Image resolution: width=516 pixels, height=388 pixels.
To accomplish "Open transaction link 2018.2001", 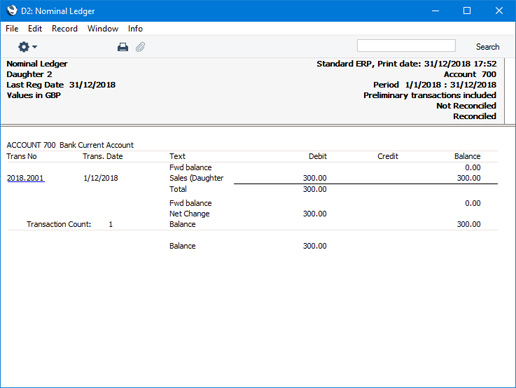I will [x=25, y=178].
